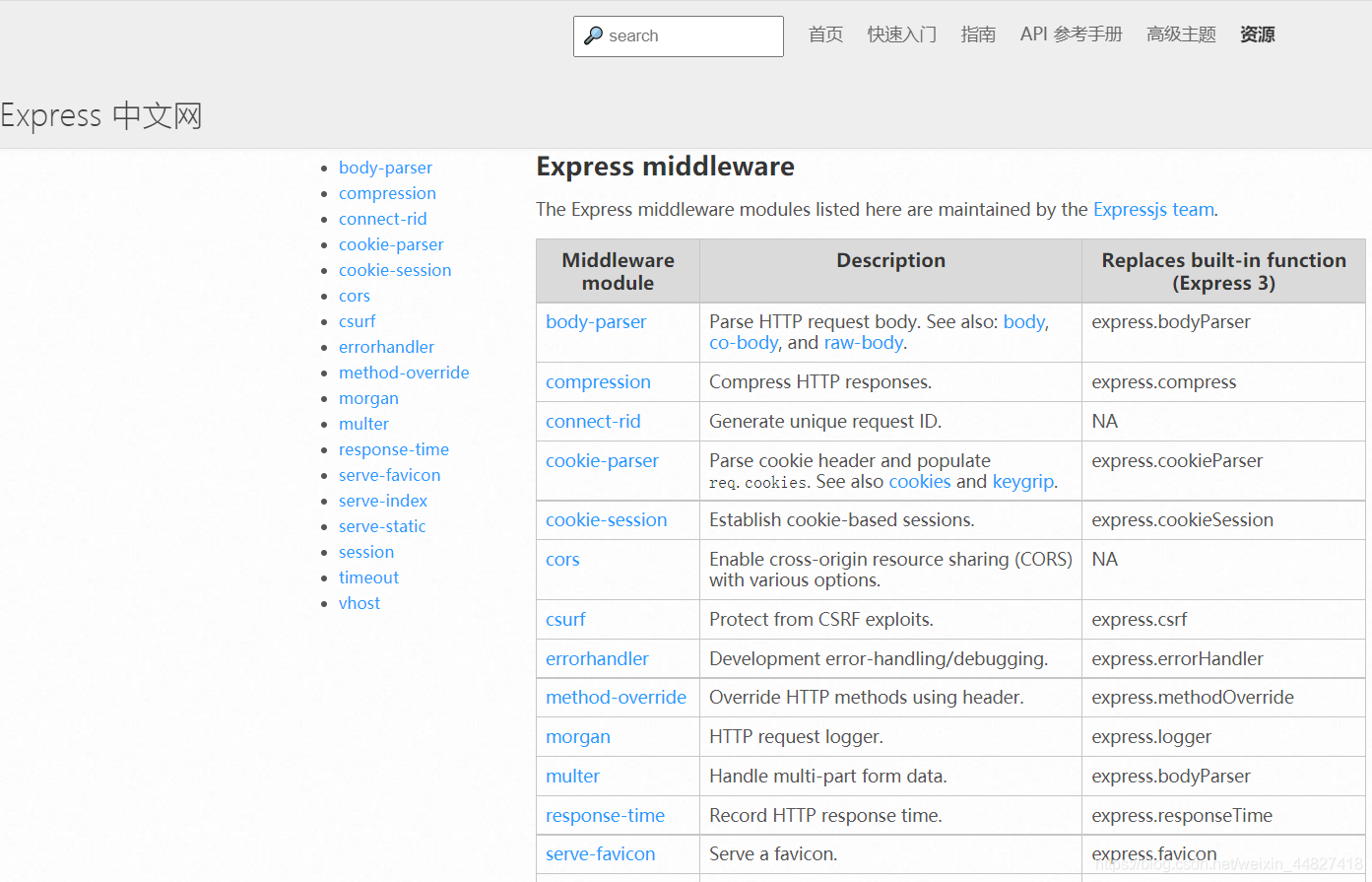Open serve-favicon link in table
The width and height of the screenshot is (1372, 882).
(x=600, y=853)
